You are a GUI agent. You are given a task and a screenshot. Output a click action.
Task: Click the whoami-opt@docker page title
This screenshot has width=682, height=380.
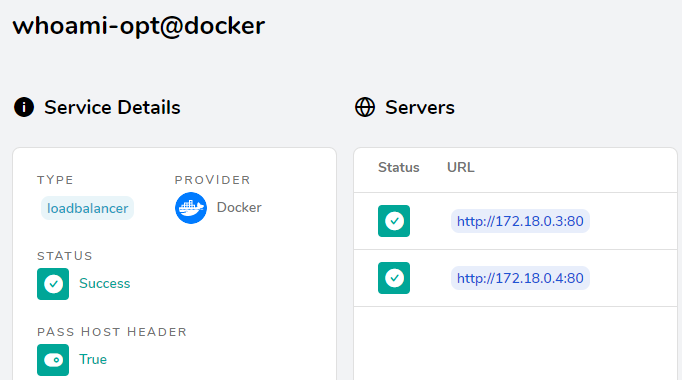pos(139,26)
